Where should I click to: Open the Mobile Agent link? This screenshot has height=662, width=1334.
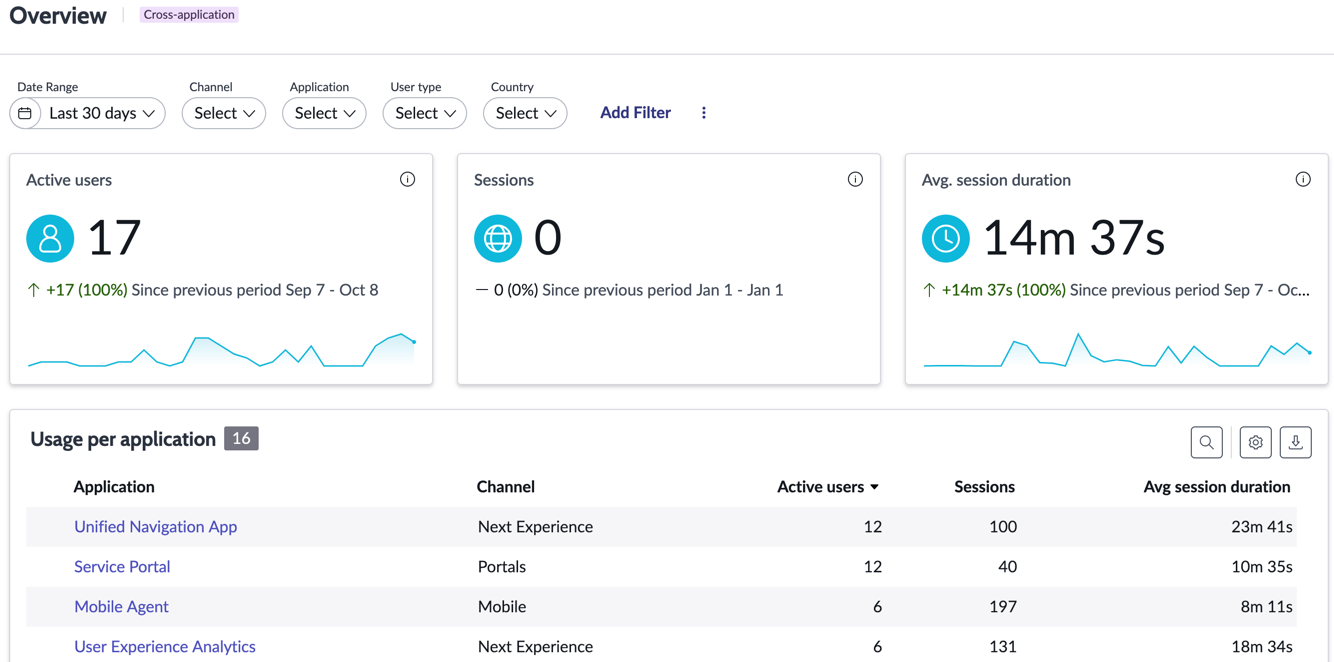[121, 606]
